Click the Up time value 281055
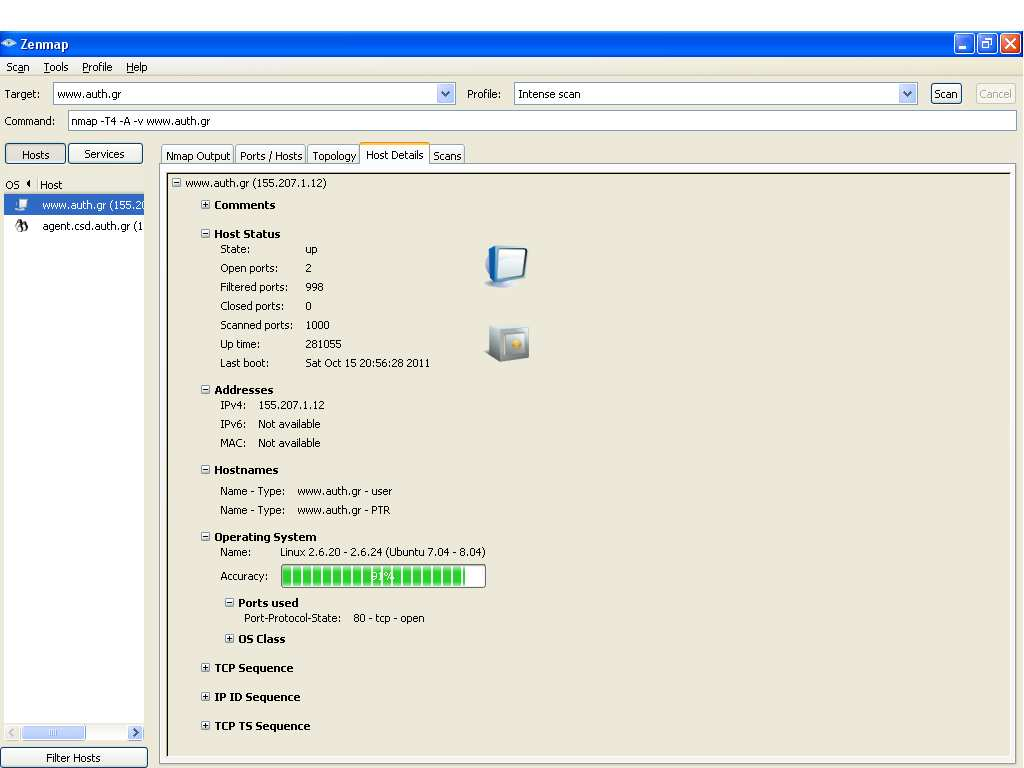The height and width of the screenshot is (768, 1024). pyautogui.click(x=323, y=344)
